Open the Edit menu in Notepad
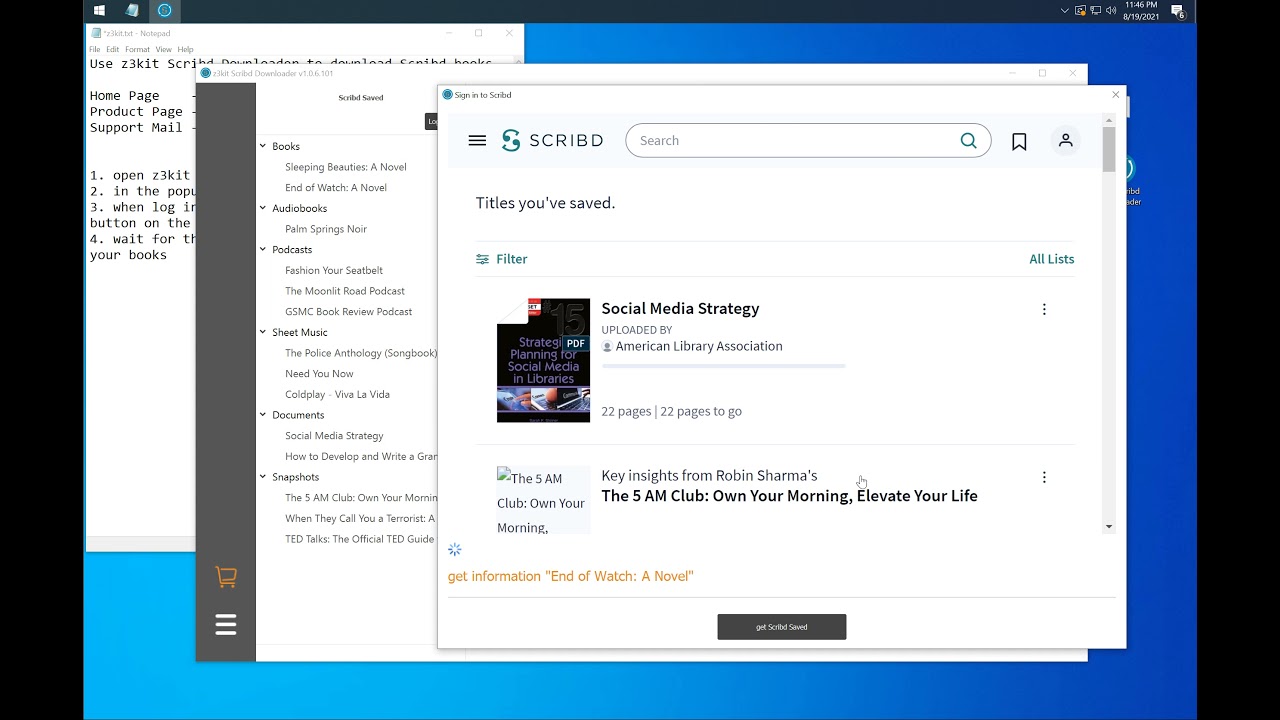The image size is (1280, 720). tap(113, 49)
